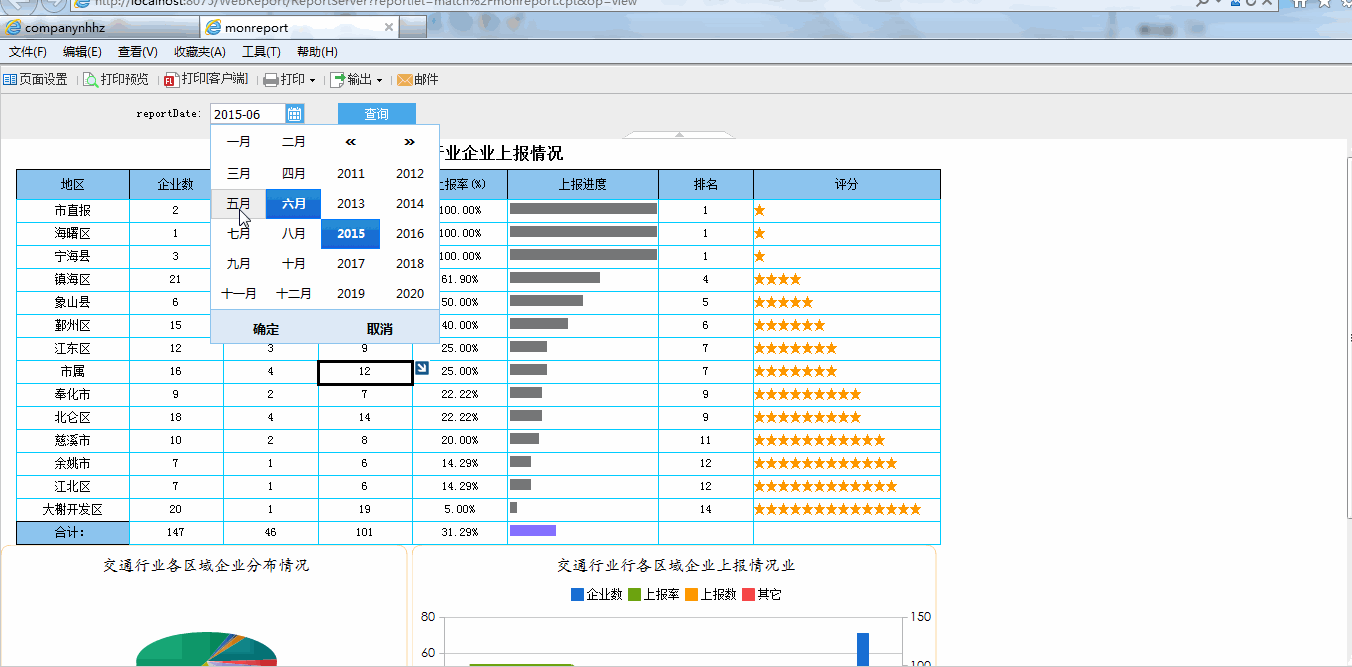Select 六月 in month picker
Viewport: 1352px width, 667px height.
[293, 203]
